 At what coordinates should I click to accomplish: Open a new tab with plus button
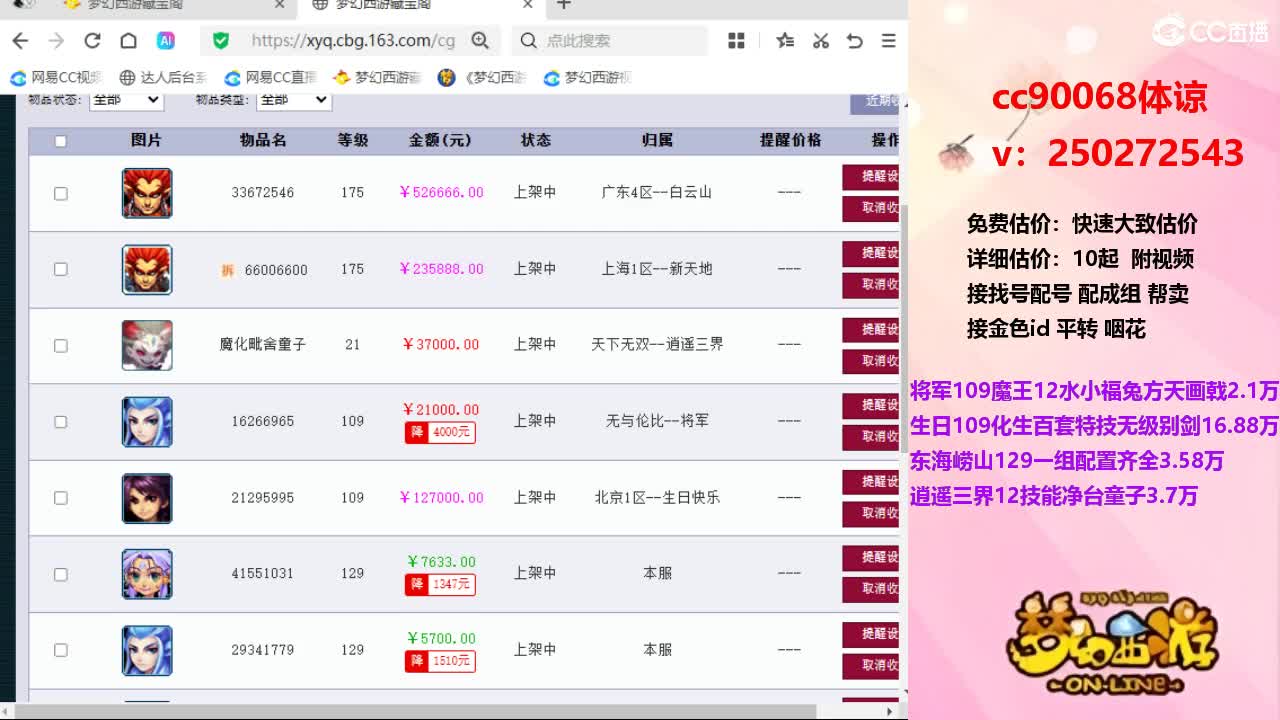[564, 5]
